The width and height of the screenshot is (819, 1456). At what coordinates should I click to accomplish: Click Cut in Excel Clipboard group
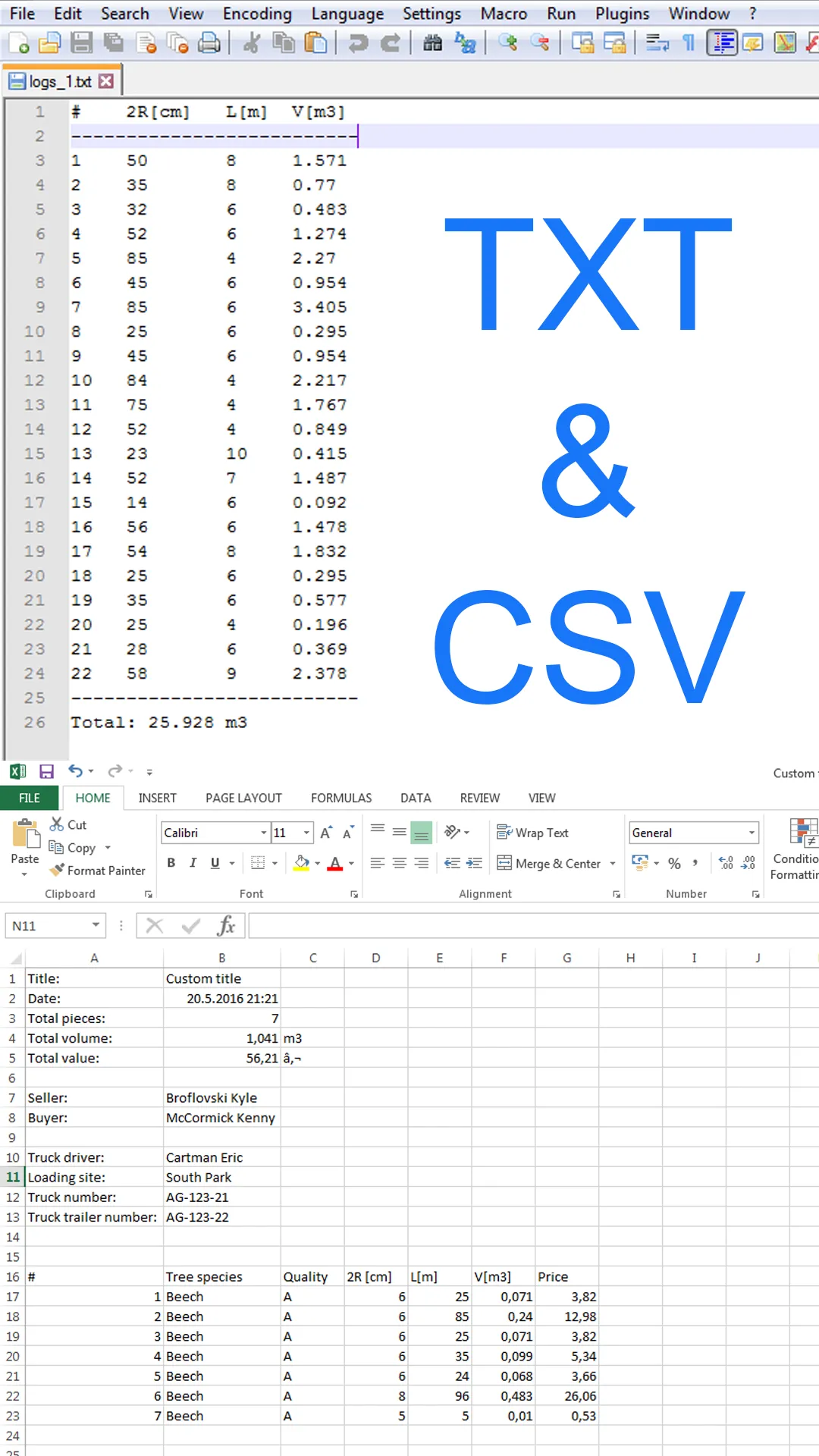point(68,824)
